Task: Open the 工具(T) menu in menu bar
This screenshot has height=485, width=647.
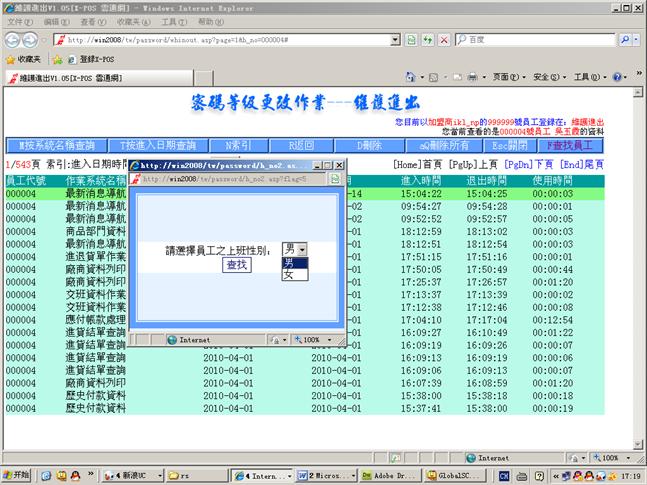Action: point(173,21)
